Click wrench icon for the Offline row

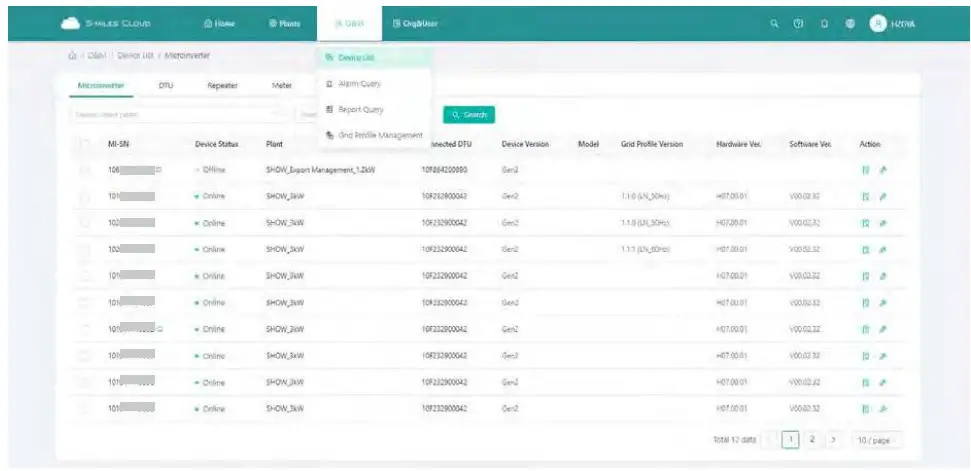click(x=883, y=170)
